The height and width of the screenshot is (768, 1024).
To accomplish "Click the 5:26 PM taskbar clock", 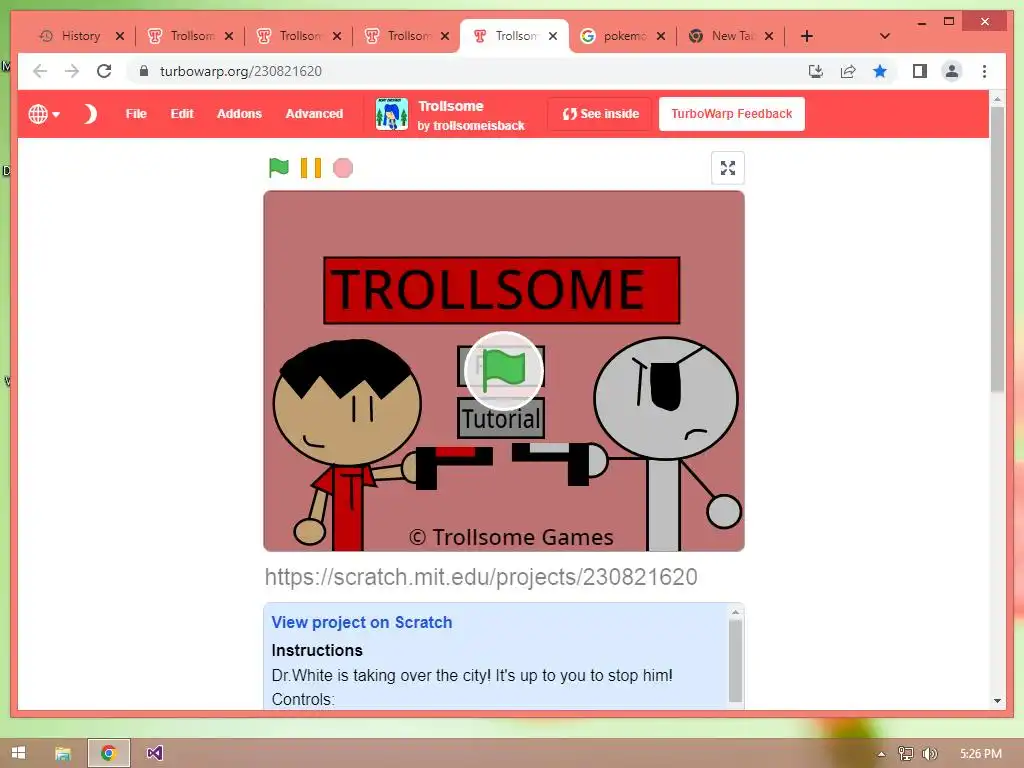I will [x=980, y=754].
